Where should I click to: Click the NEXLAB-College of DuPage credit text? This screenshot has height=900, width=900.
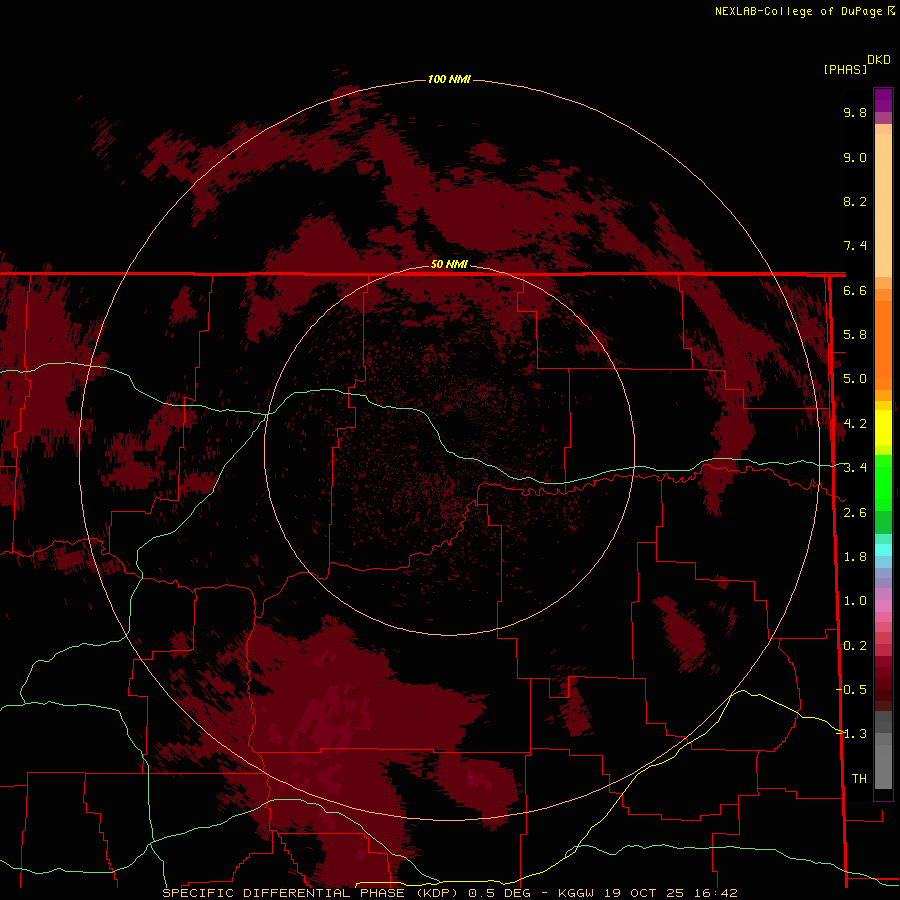click(x=804, y=11)
